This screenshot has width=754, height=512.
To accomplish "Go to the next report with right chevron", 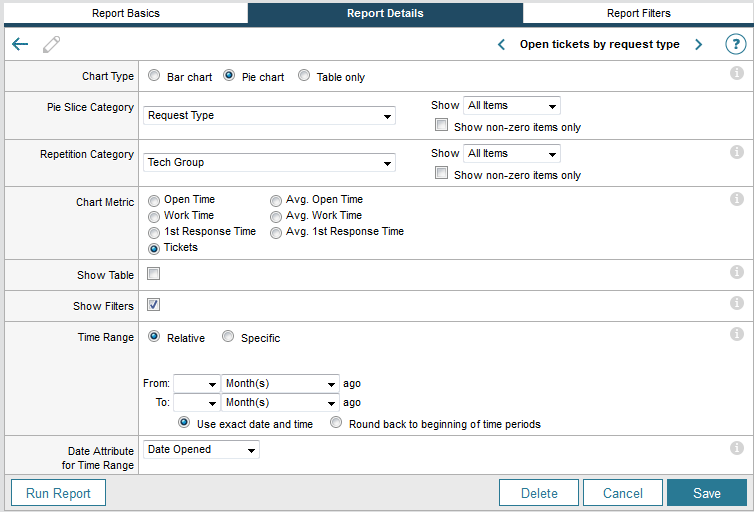I will 699,45.
